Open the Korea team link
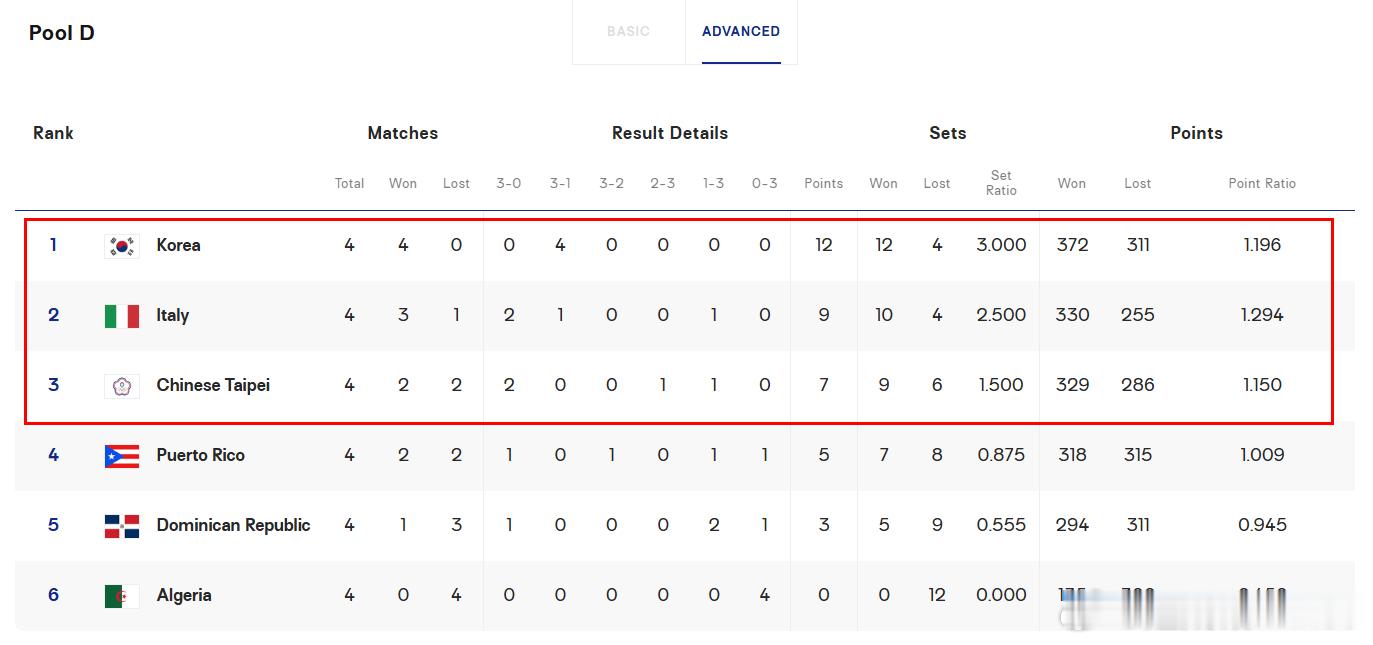The image size is (1373, 645). pyautogui.click(x=178, y=245)
